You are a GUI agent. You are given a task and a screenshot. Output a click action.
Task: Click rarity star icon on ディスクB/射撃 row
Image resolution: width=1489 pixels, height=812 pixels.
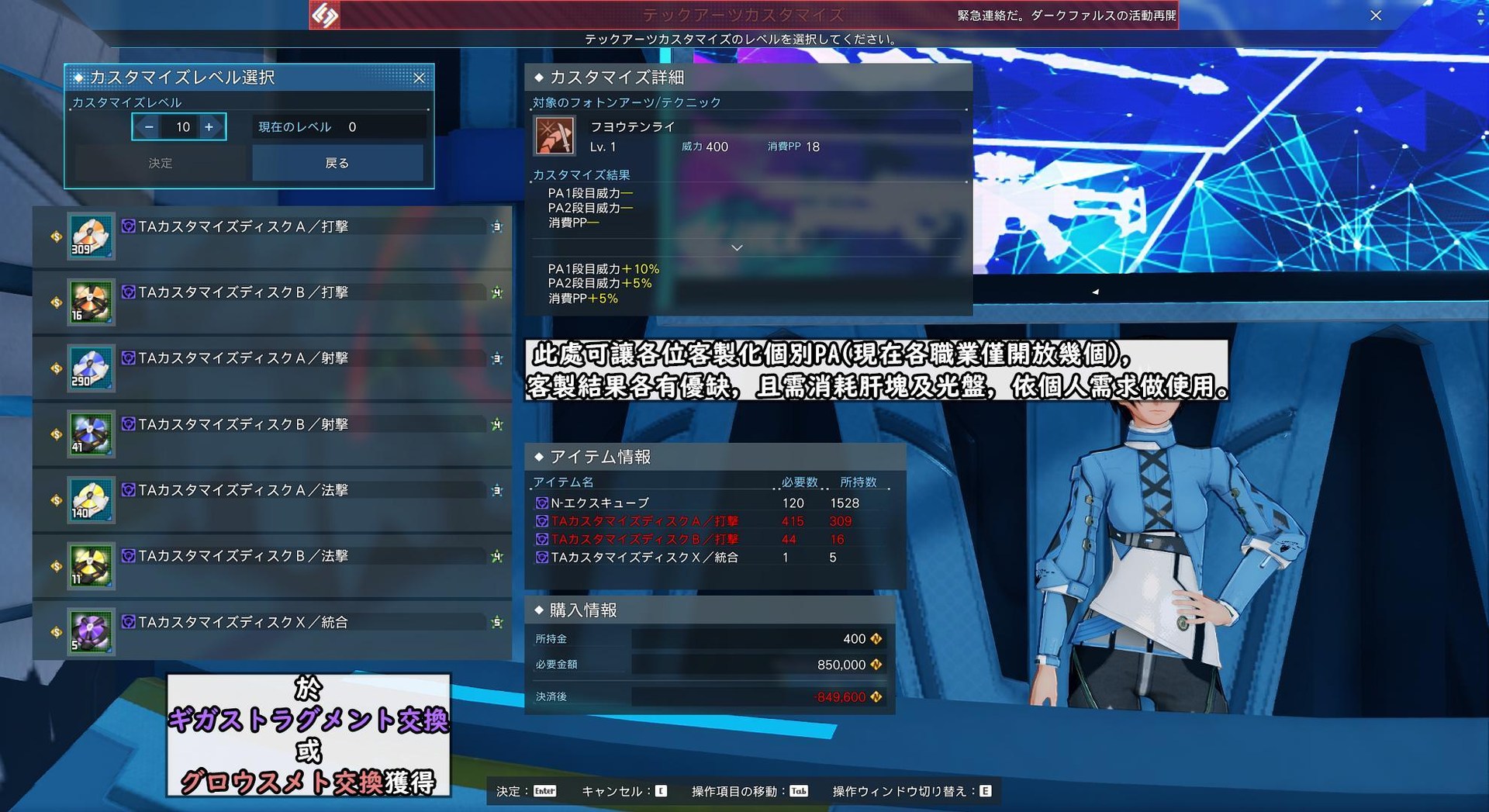point(497,425)
